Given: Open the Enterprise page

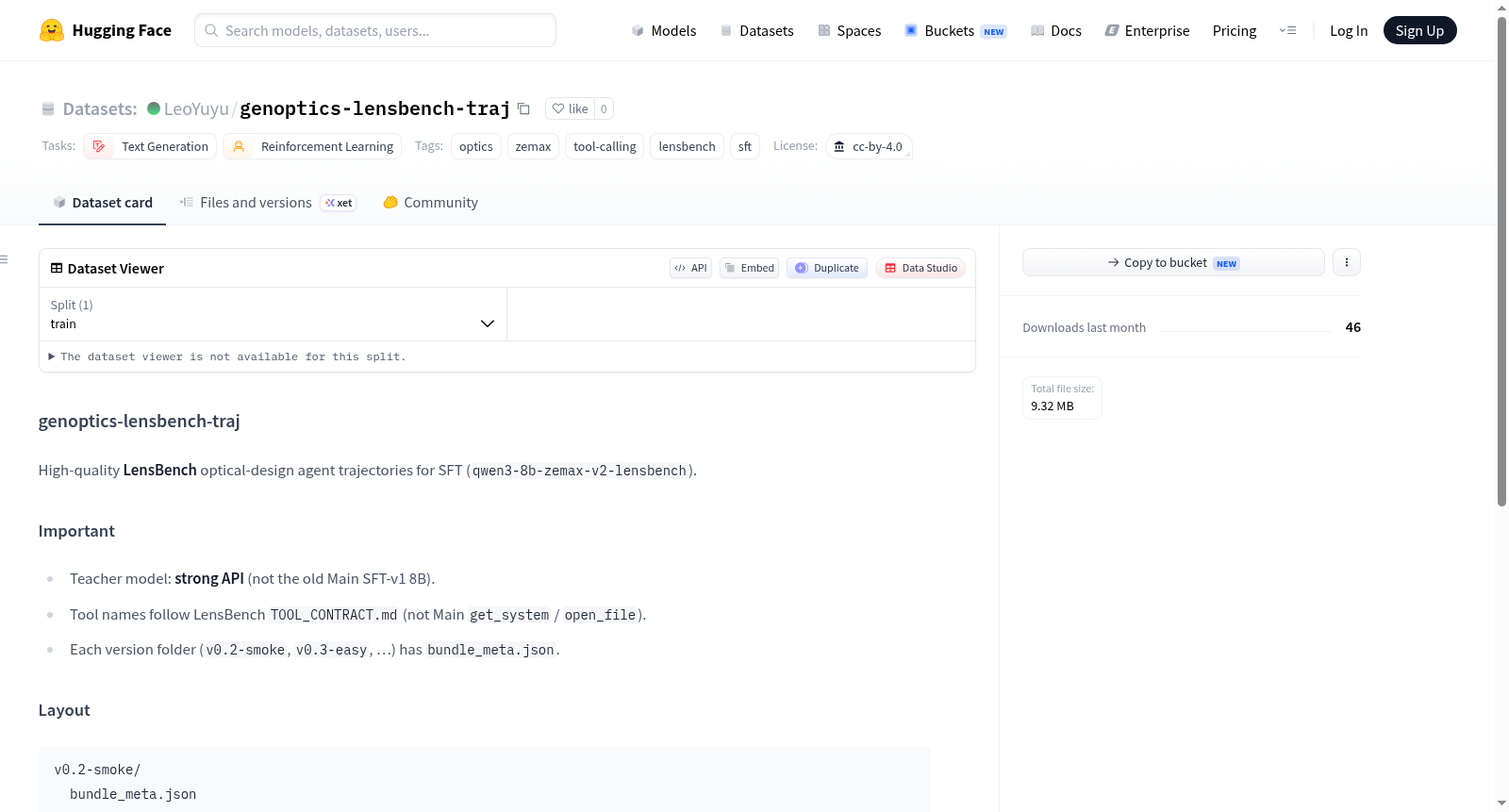Looking at the screenshot, I should click(x=1147, y=30).
